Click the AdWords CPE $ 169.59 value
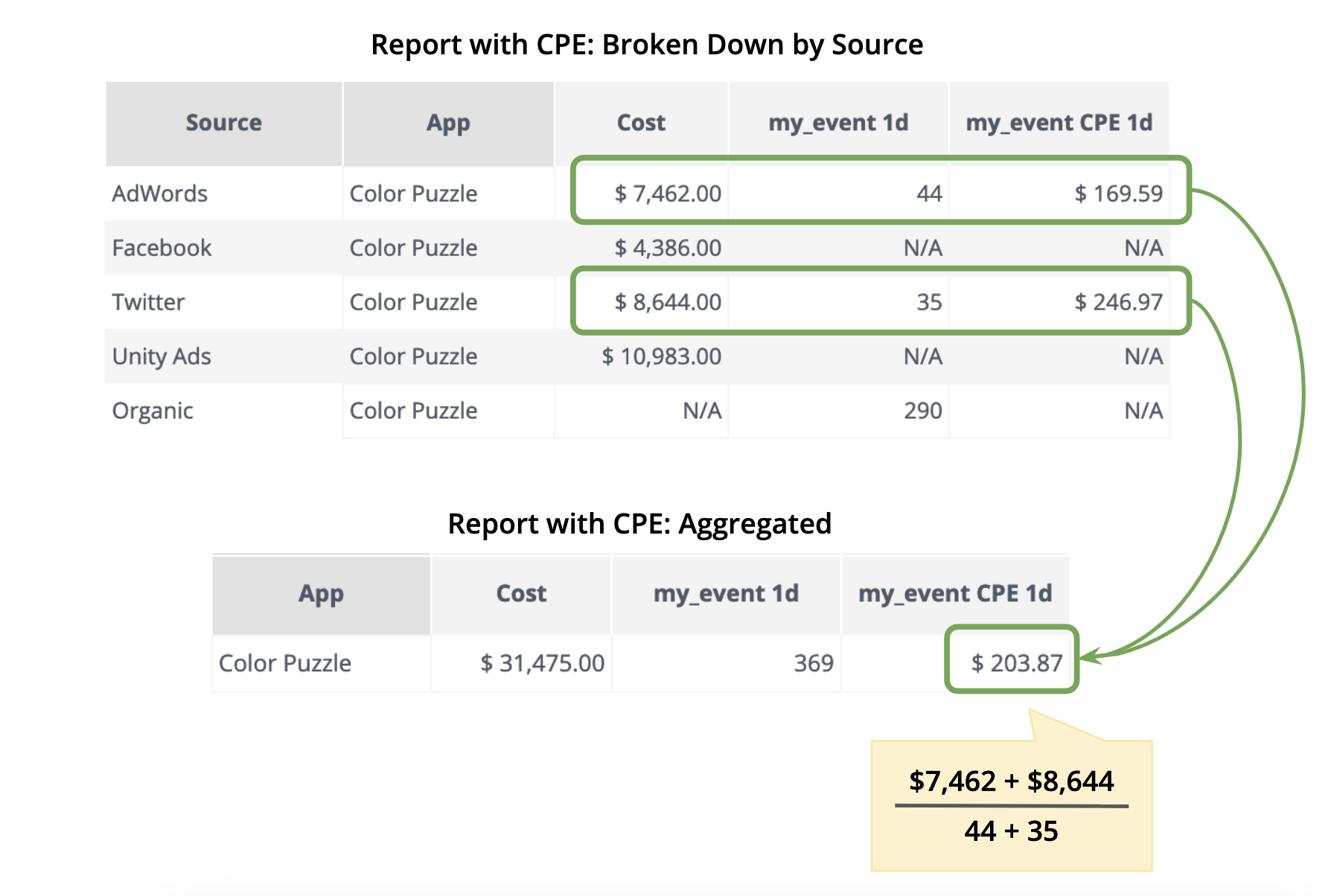Viewport: 1331px width, 896px height. click(1118, 193)
